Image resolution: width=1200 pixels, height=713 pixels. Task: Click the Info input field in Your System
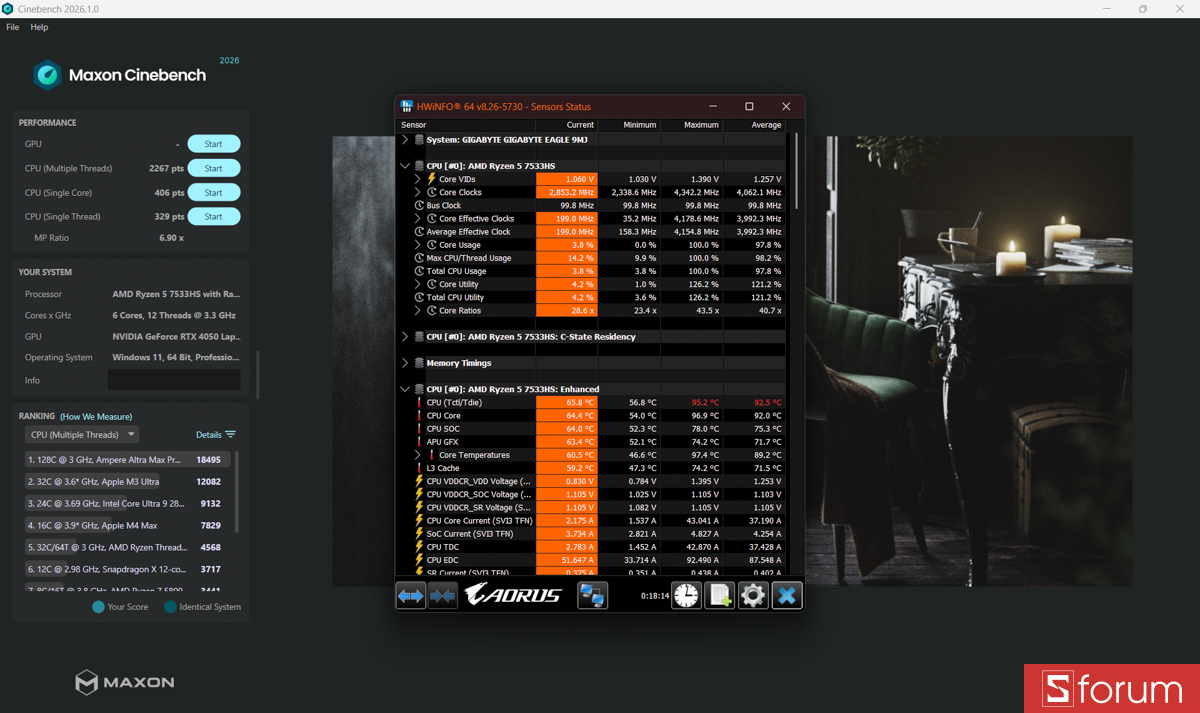[174, 380]
